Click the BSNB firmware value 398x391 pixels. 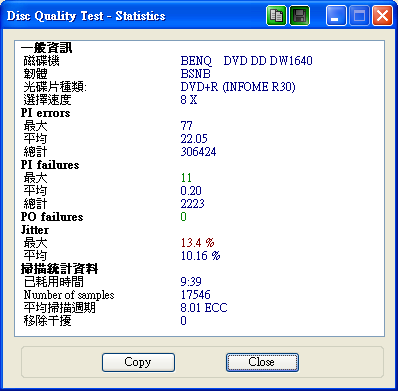196,74
